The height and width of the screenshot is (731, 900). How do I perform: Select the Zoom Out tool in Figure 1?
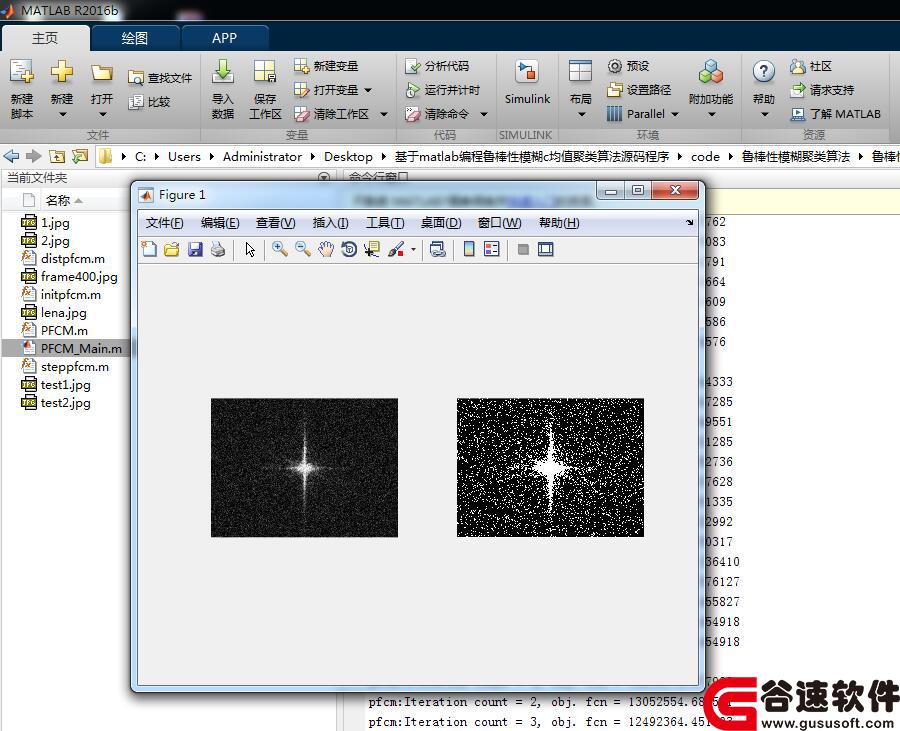[302, 250]
